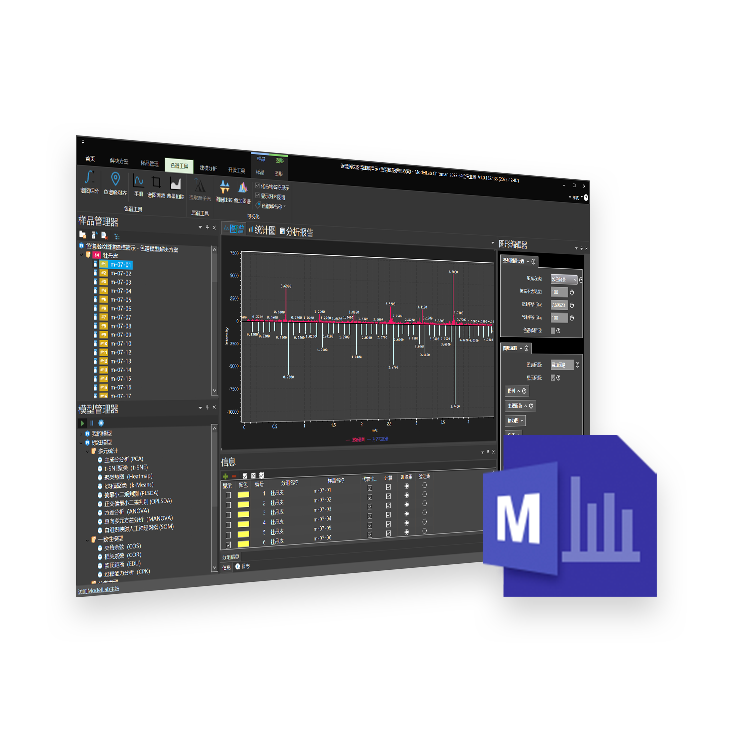Viewport: 732px width, 732px height.
Task: Click the location pin icon in ribbon
Action: [115, 179]
